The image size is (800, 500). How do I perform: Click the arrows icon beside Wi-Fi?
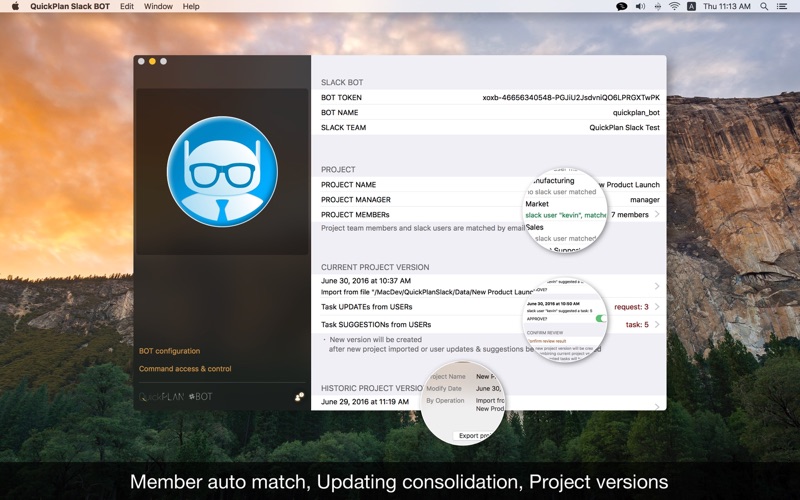[x=658, y=6]
